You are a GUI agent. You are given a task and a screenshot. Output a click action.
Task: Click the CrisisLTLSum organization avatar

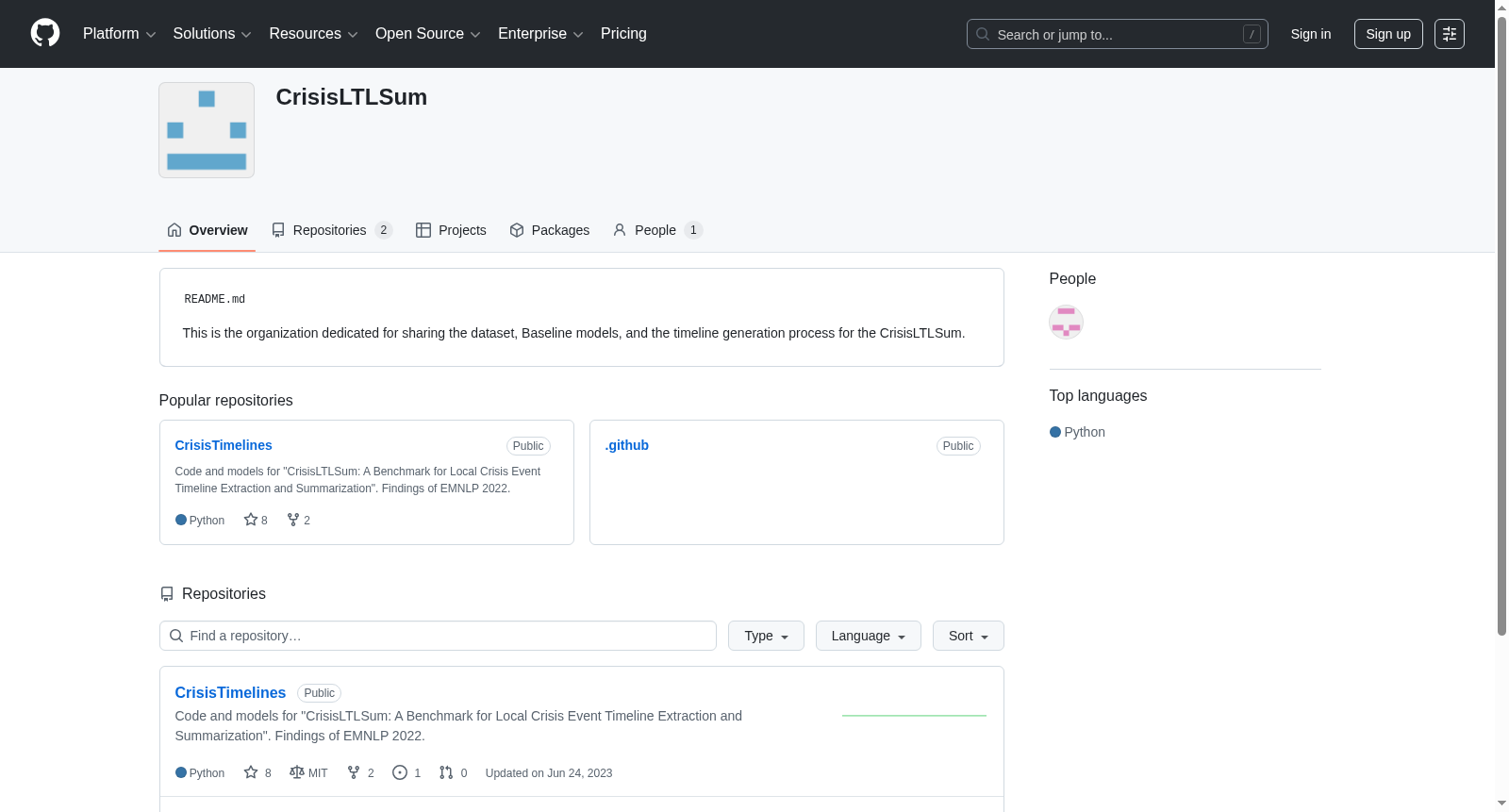coord(207,130)
